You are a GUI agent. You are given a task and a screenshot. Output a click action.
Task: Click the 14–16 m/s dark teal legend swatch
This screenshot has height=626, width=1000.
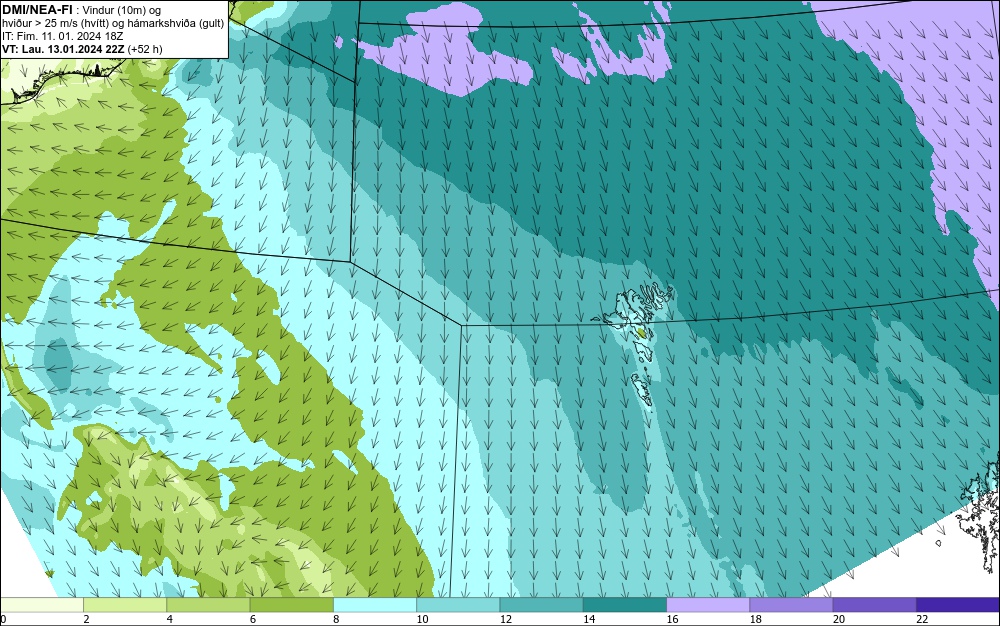point(625,604)
